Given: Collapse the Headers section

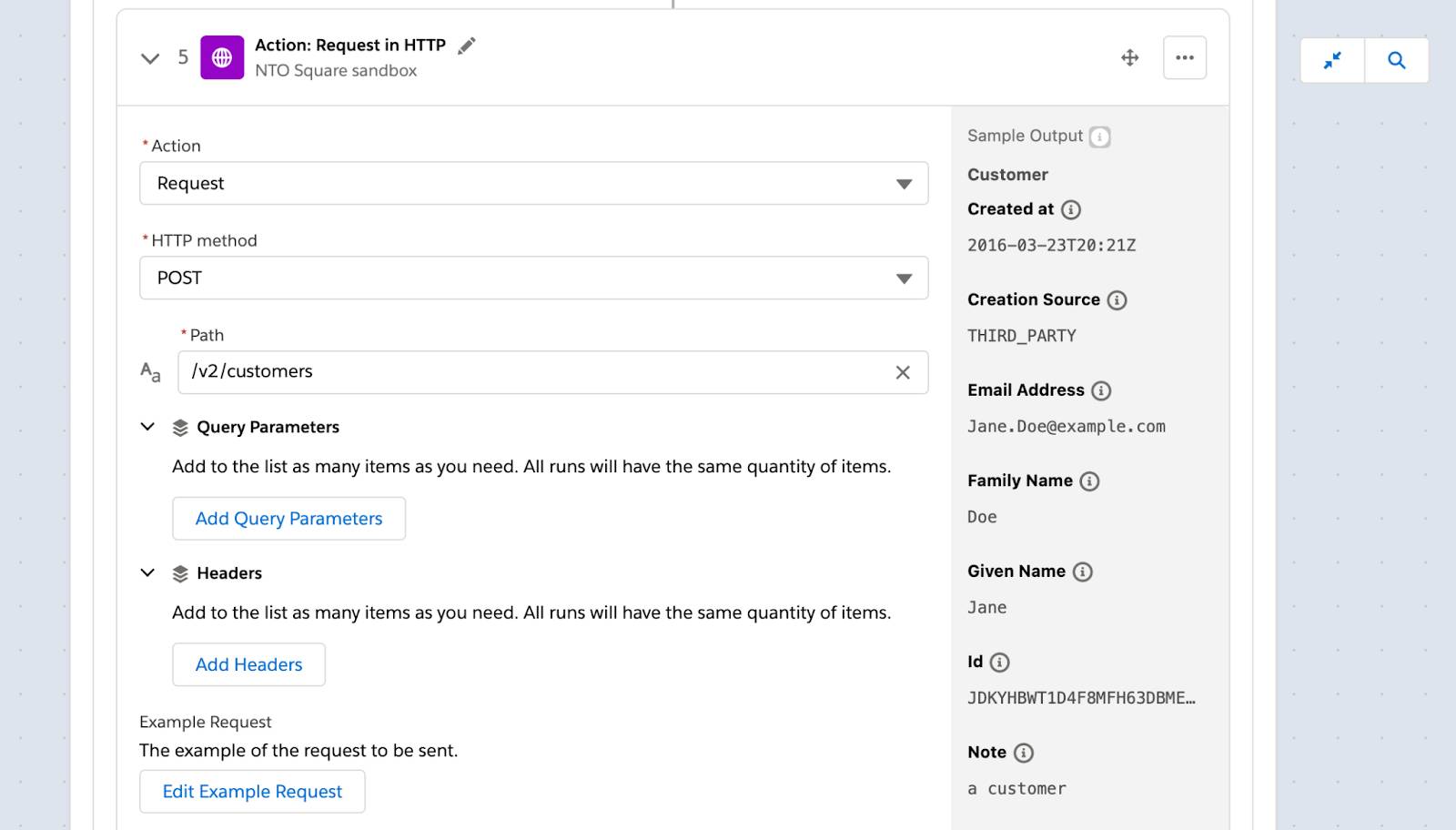Looking at the screenshot, I should point(147,572).
